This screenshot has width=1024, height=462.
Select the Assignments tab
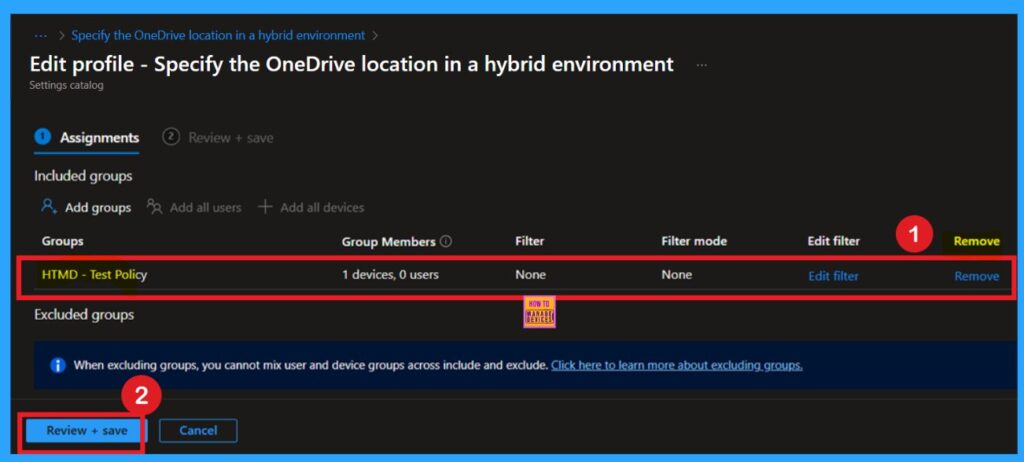coord(86,138)
